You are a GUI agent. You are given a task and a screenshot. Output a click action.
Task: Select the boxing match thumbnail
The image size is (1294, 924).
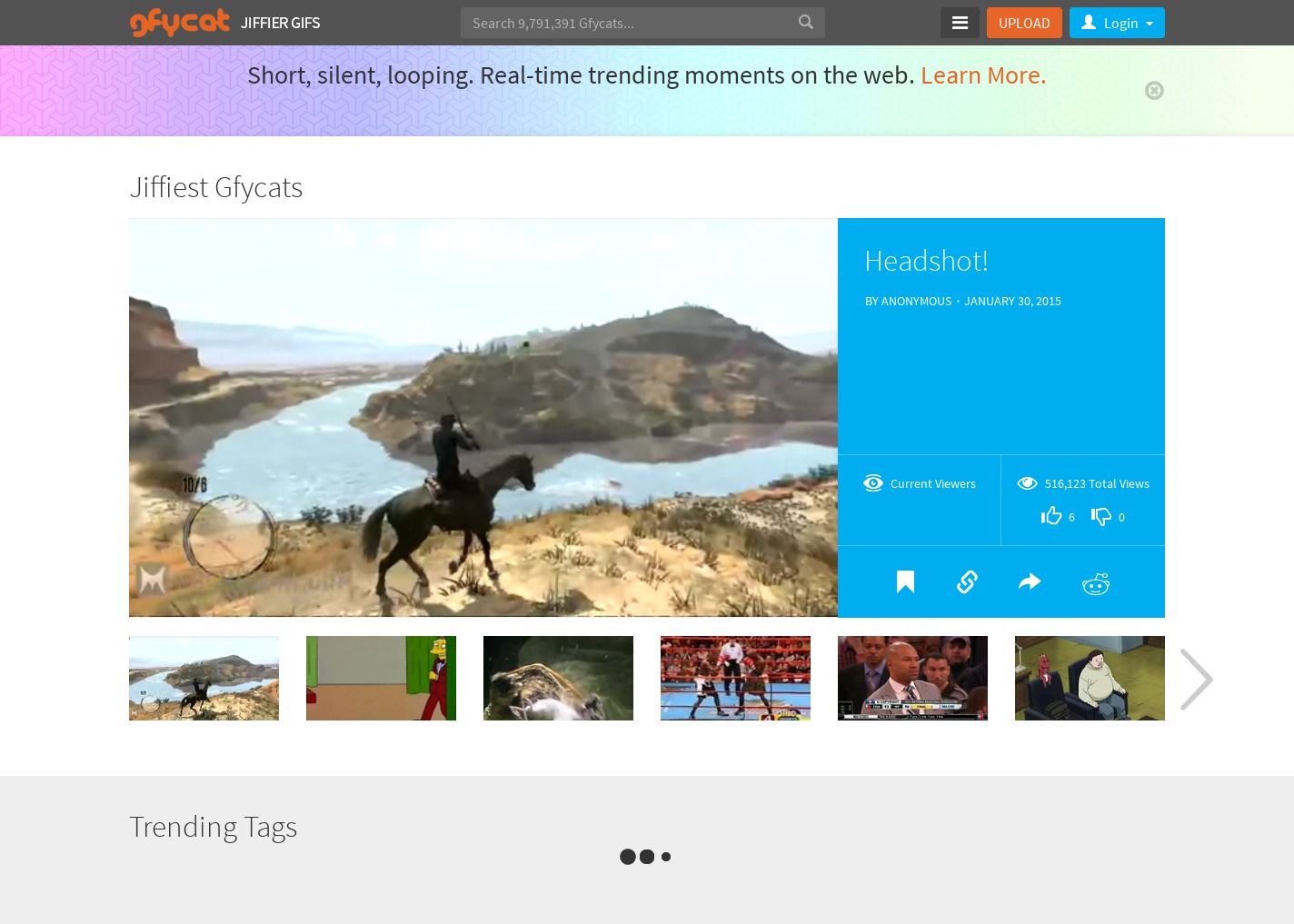[x=735, y=678]
